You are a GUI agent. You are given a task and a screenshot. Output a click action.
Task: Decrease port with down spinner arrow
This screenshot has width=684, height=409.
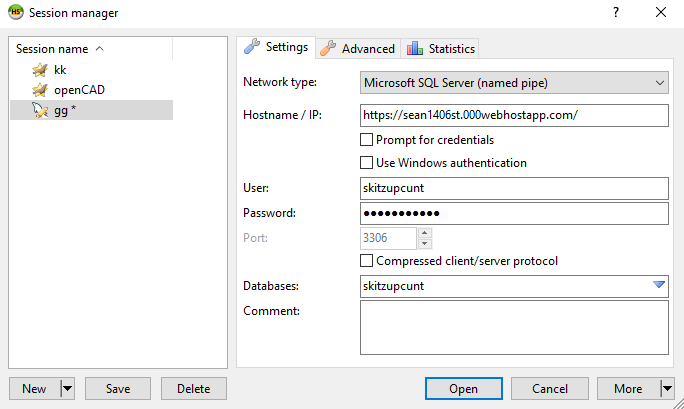point(424,244)
